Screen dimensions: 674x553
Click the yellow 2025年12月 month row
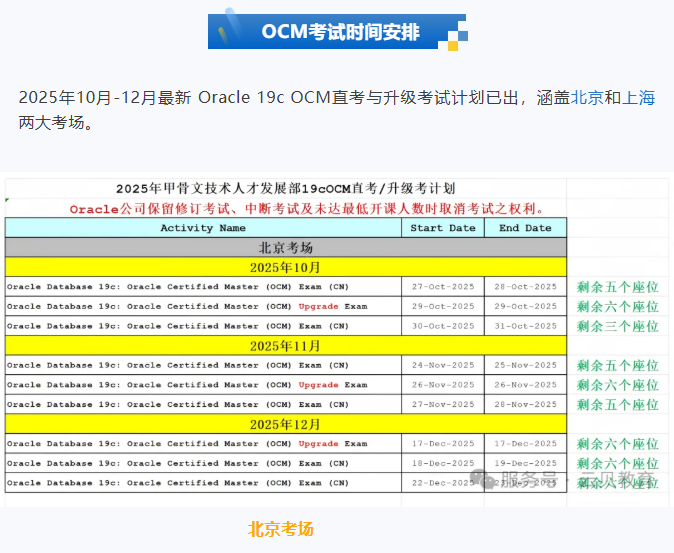click(286, 424)
